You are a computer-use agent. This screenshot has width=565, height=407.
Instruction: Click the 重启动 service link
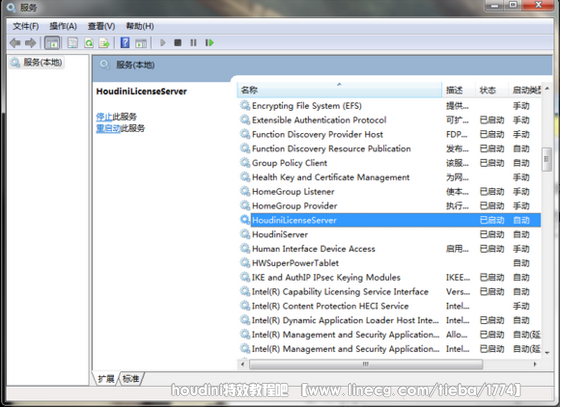108,128
